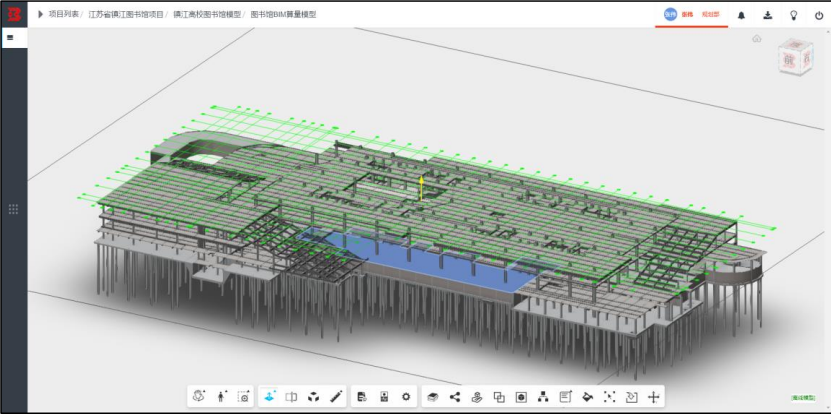This screenshot has width=831, height=414.
Task: Open 镇江高校图书馆模型 breadcrumb link
Action: 206,15
